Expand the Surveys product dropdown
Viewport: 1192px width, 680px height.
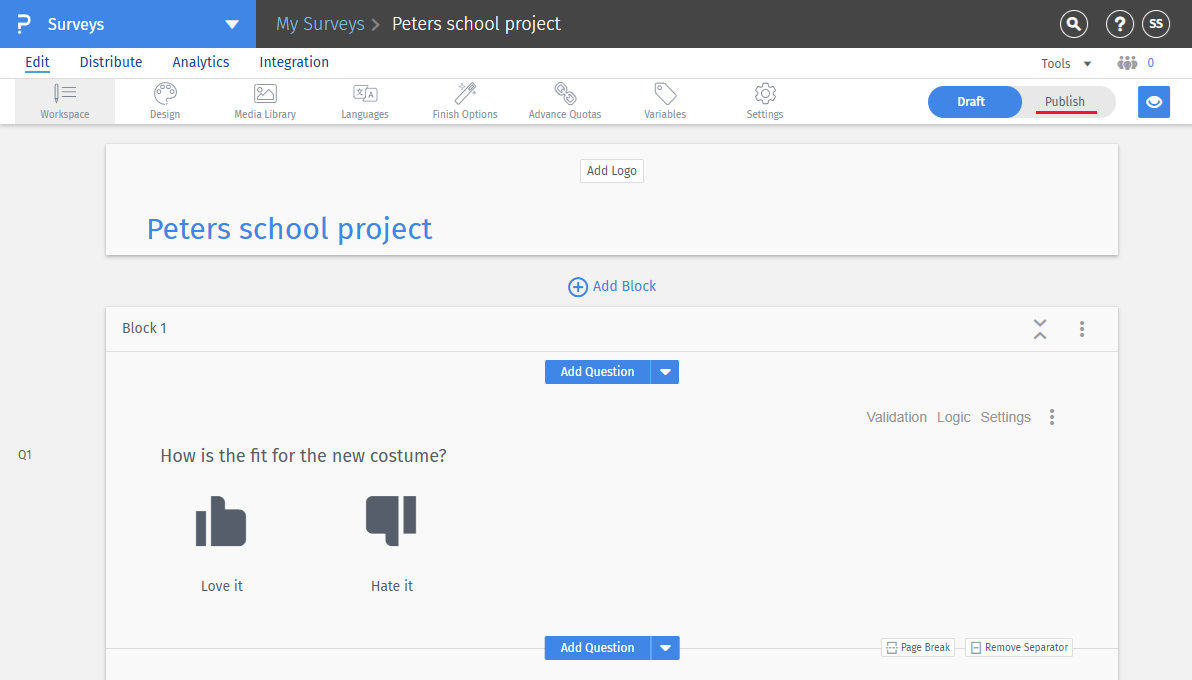pyautogui.click(x=232, y=24)
